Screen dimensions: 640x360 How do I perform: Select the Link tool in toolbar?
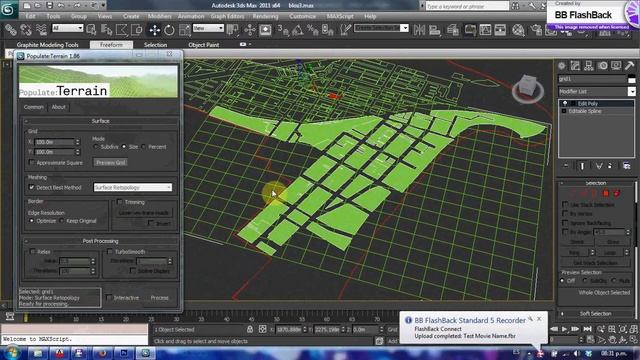(11, 30)
